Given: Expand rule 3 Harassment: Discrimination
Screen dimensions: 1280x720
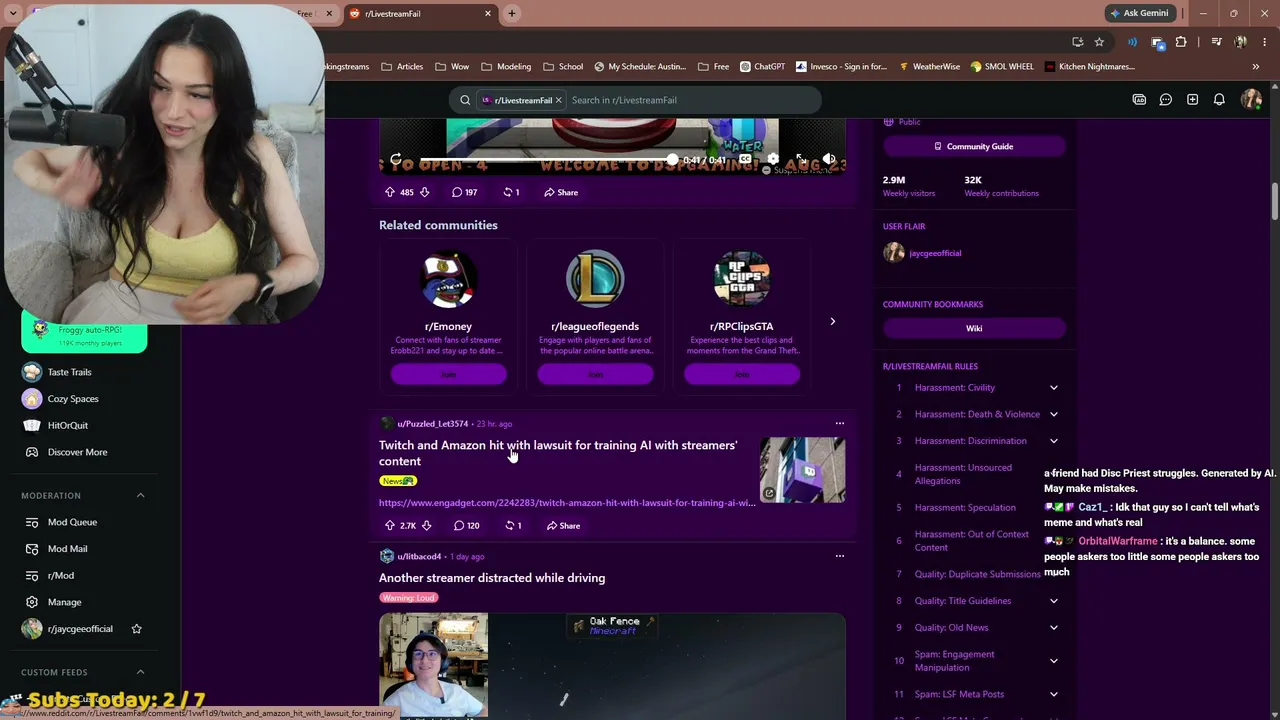Looking at the screenshot, I should point(1053,441).
